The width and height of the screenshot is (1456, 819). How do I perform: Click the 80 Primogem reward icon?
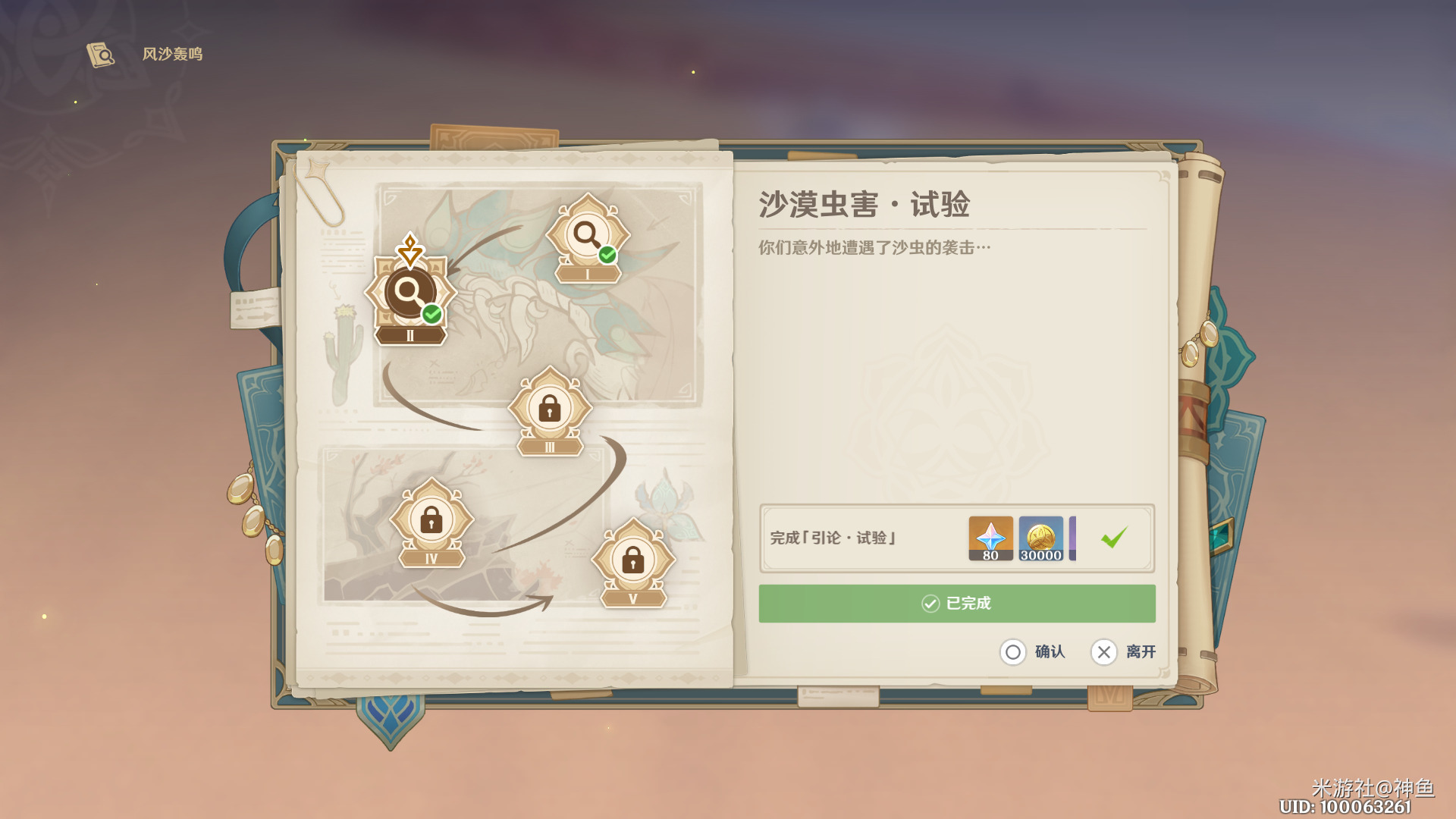click(x=990, y=538)
